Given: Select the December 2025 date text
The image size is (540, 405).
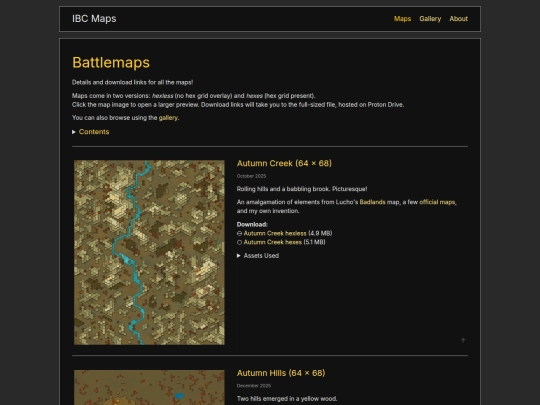Looking at the screenshot, I should [254, 386].
